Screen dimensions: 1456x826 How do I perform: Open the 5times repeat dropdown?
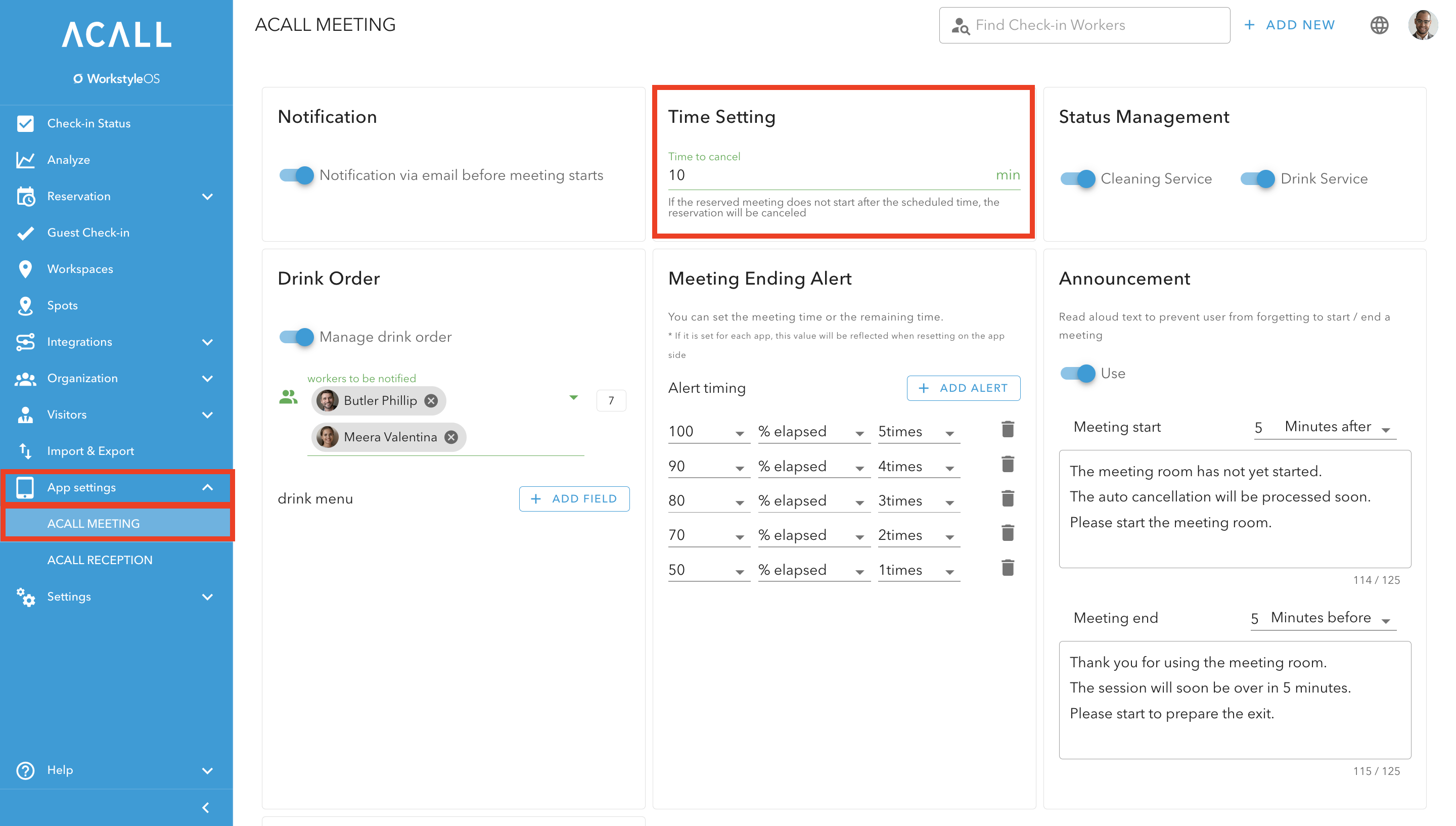tap(918, 432)
